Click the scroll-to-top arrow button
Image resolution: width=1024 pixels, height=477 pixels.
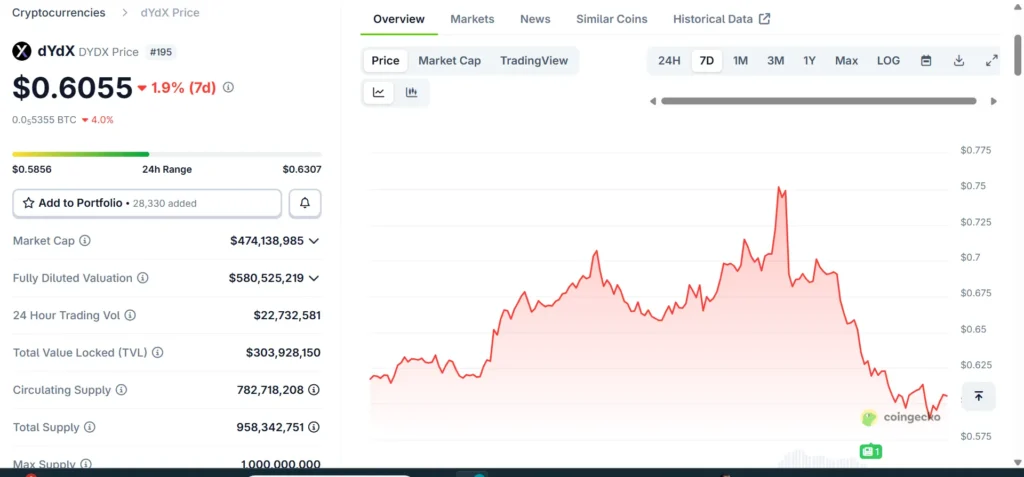point(978,396)
